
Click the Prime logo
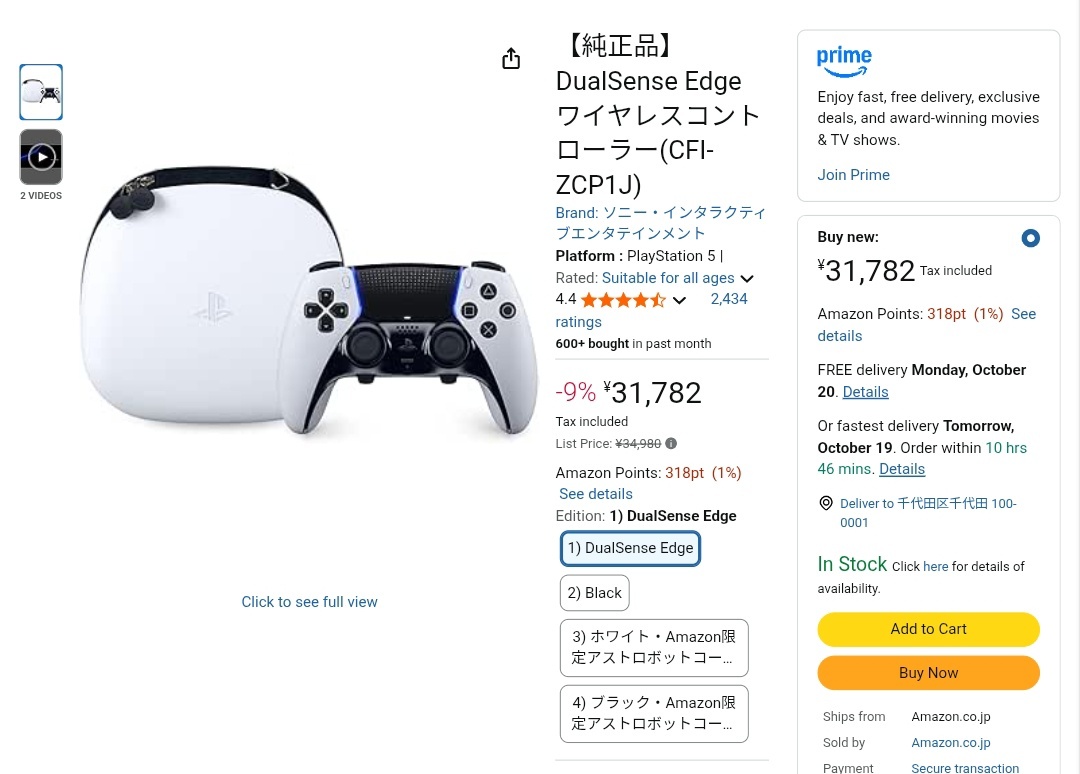point(844,61)
